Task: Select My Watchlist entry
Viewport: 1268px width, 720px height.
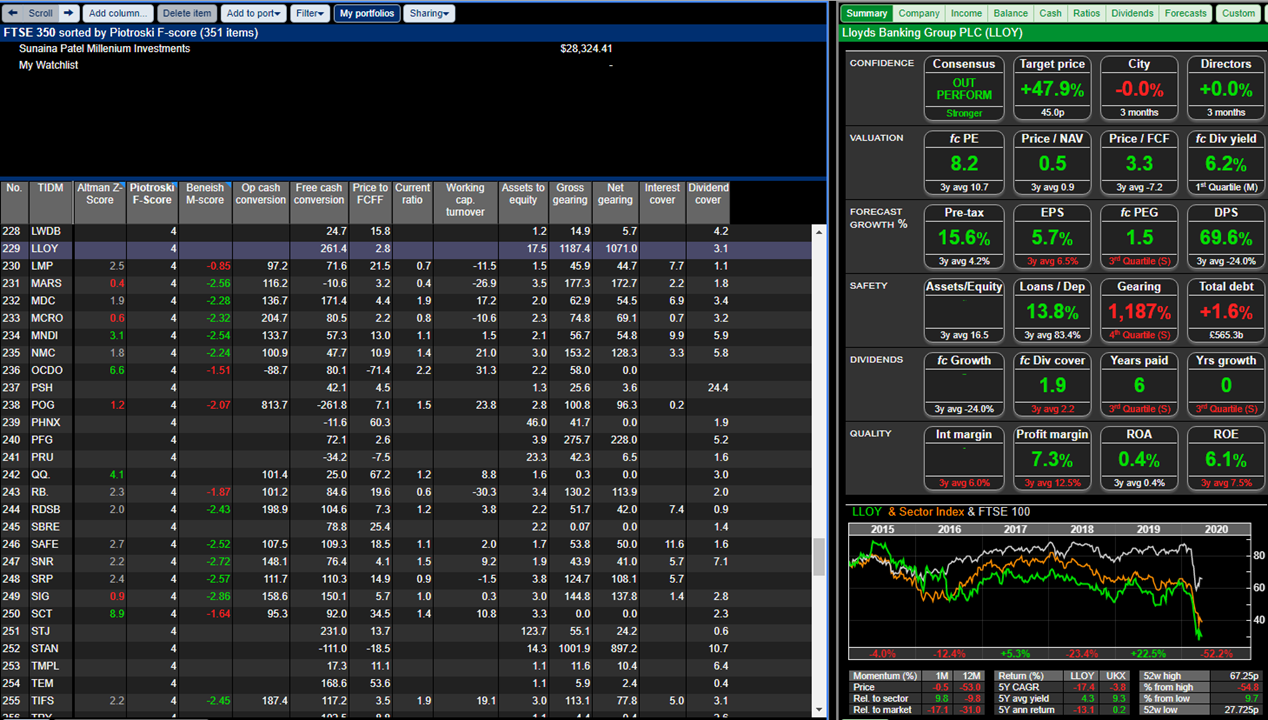Action: click(x=48, y=65)
